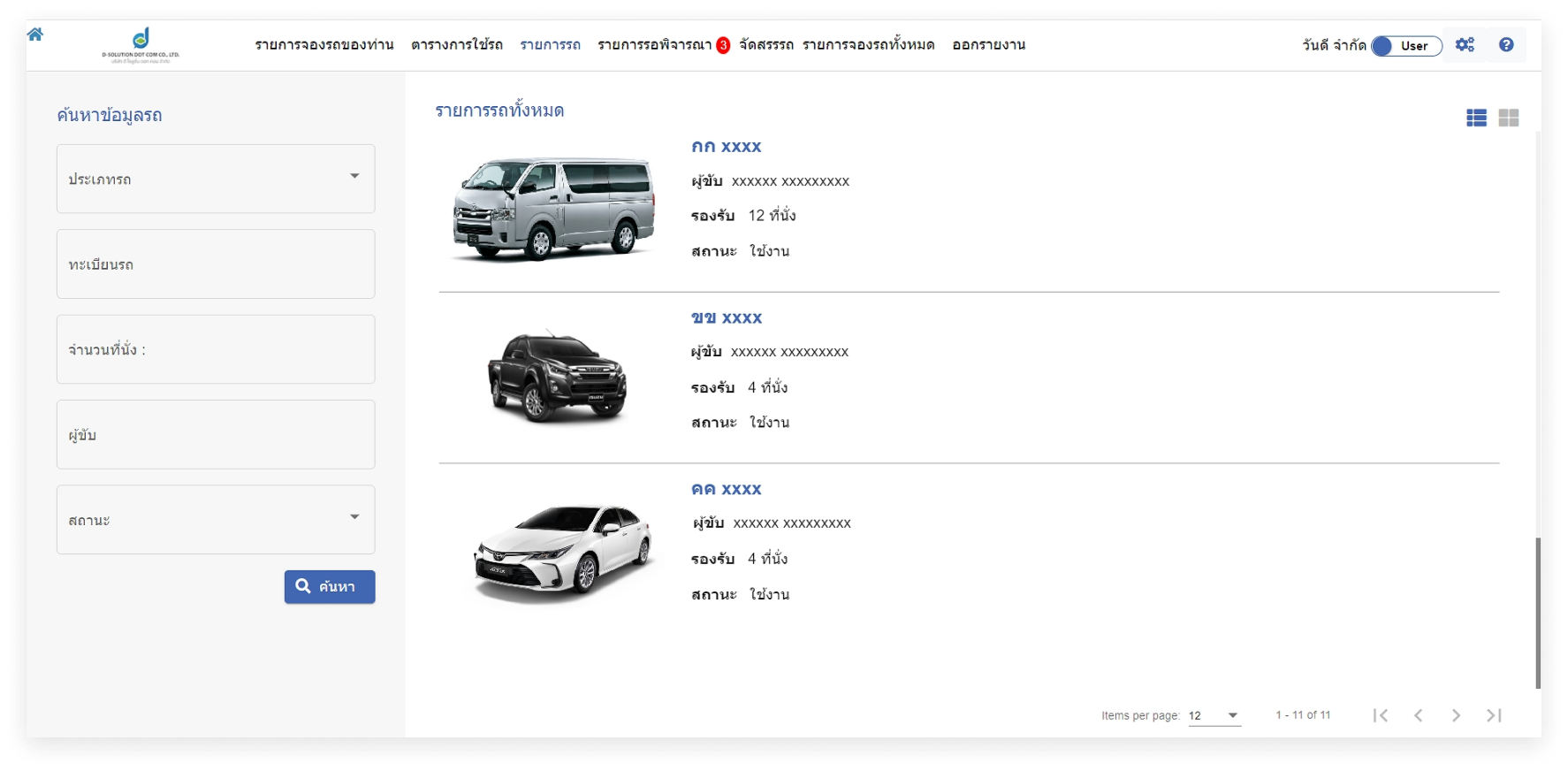Click the black pickup truck thumbnail
The image size is (1568, 771).
click(557, 378)
